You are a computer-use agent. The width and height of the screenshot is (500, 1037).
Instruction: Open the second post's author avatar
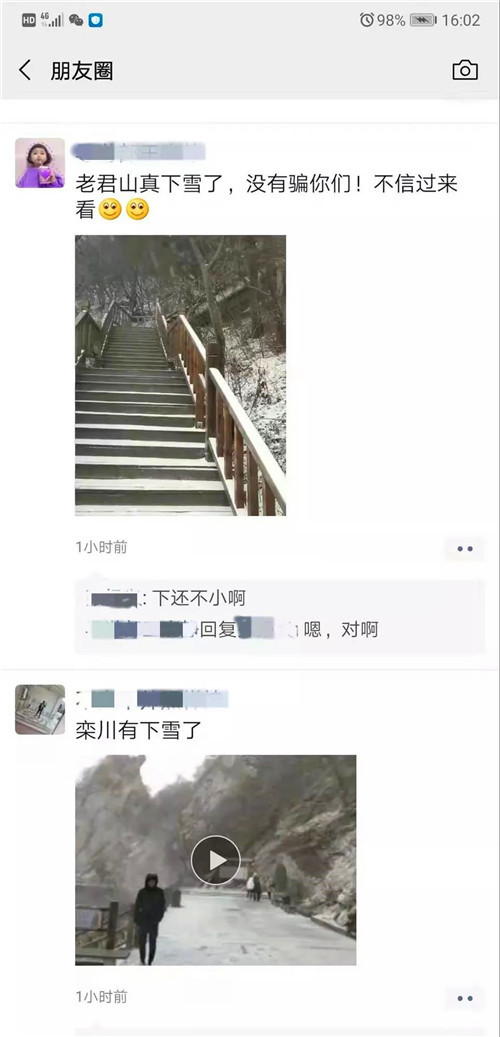[40, 710]
